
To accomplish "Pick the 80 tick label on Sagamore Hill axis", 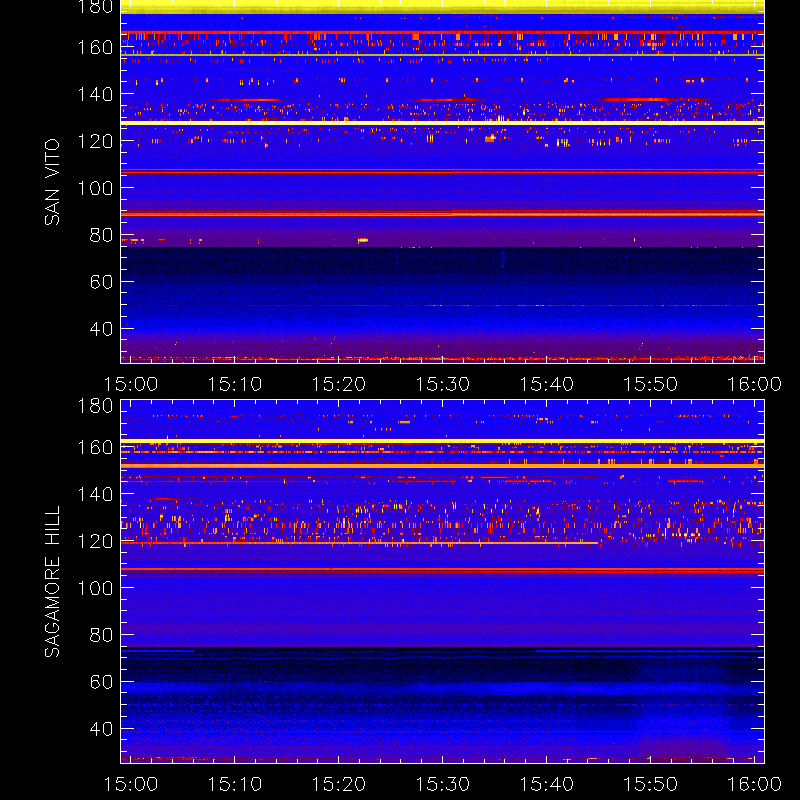I will (102, 635).
